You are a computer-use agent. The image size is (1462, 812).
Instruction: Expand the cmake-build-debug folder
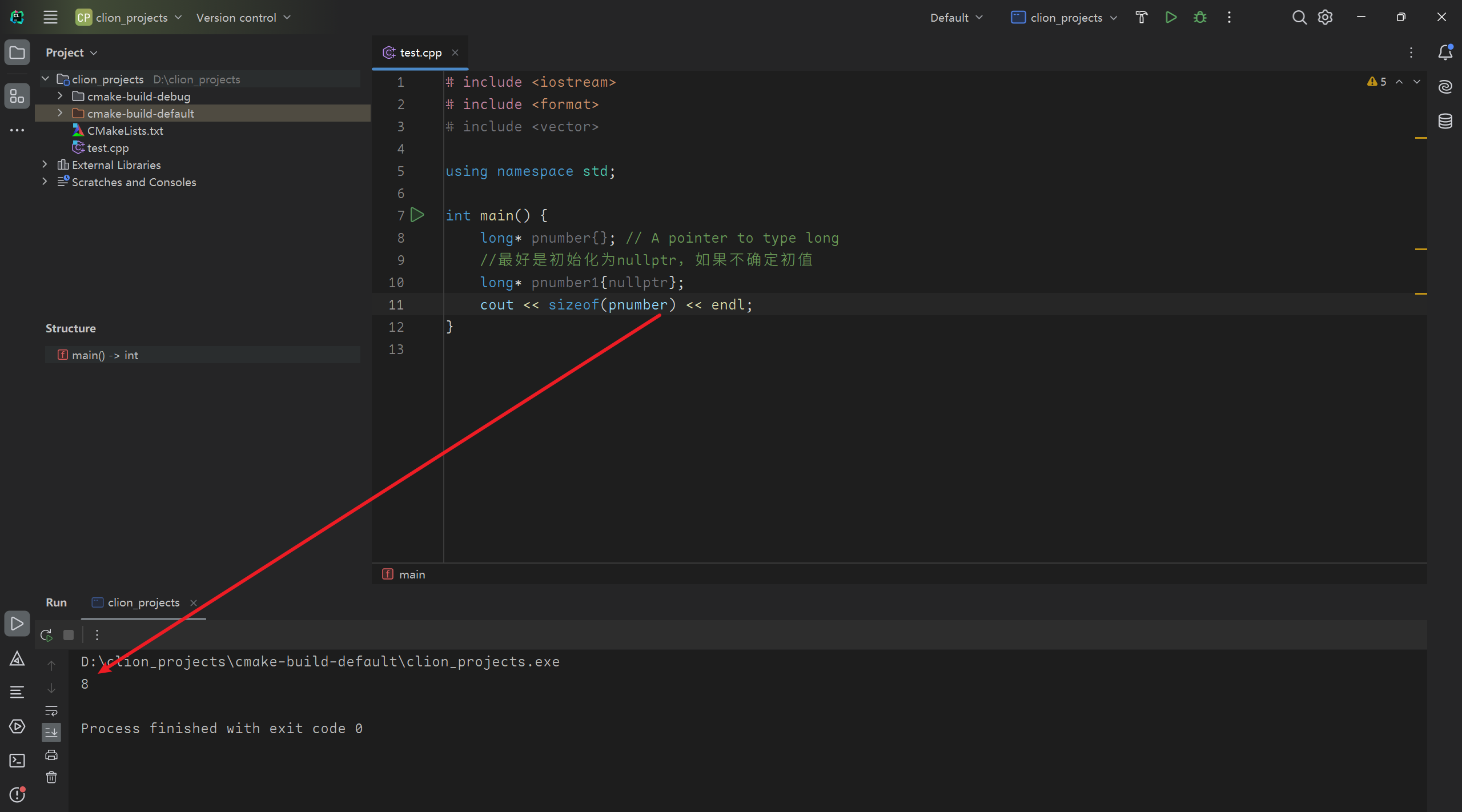(59, 96)
